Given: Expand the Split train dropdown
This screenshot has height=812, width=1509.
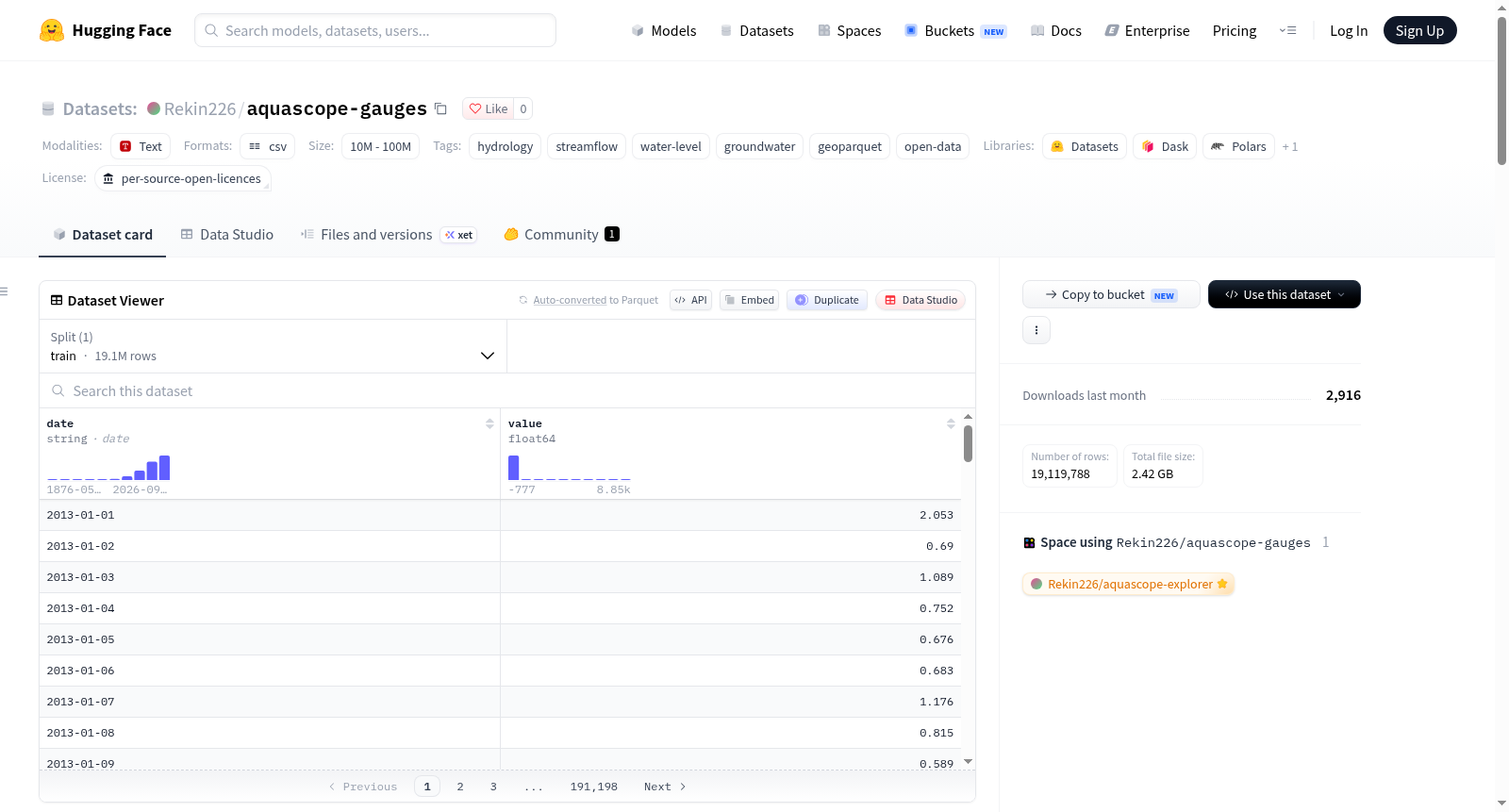Looking at the screenshot, I should (273, 346).
